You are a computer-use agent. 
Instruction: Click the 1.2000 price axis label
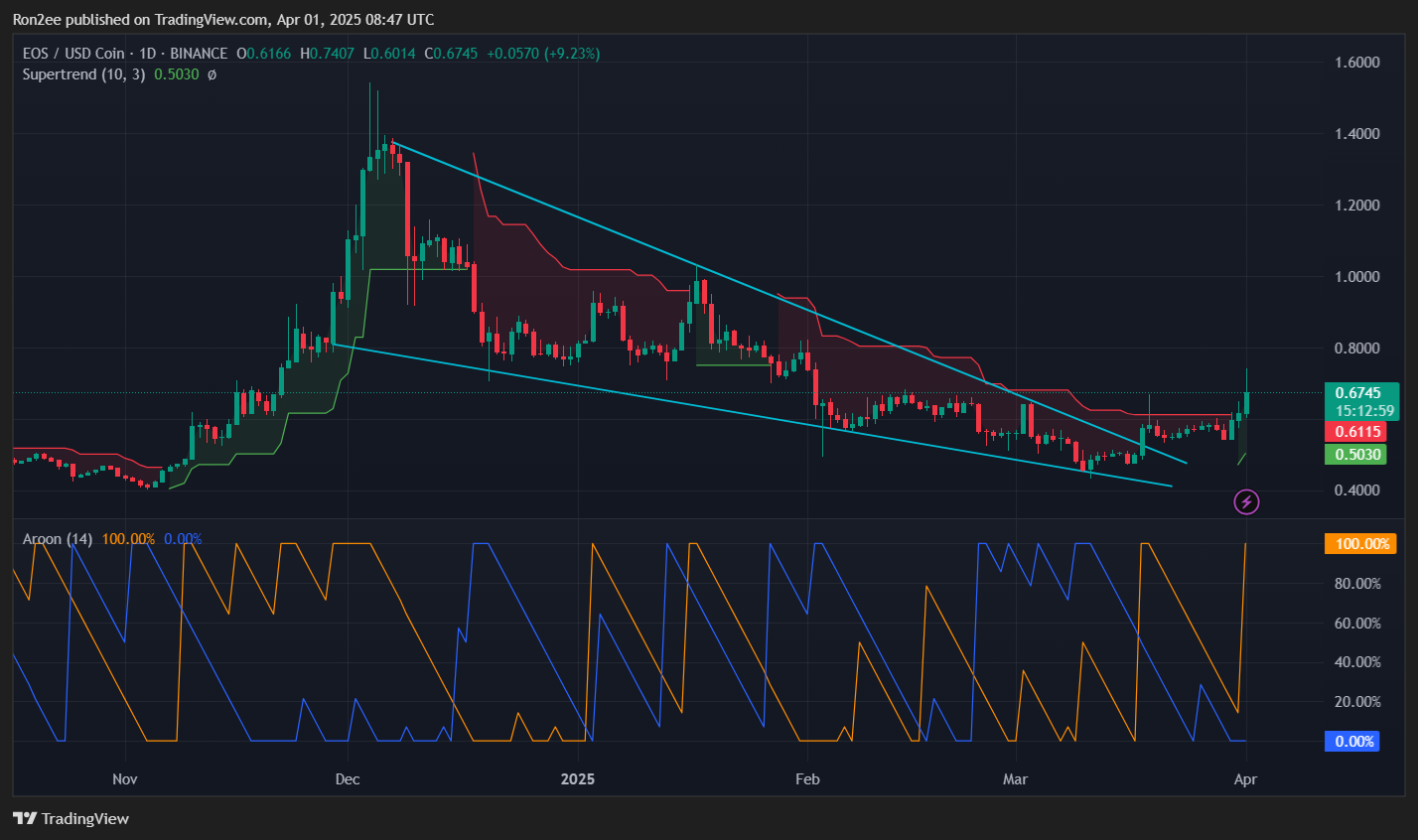tap(1357, 206)
